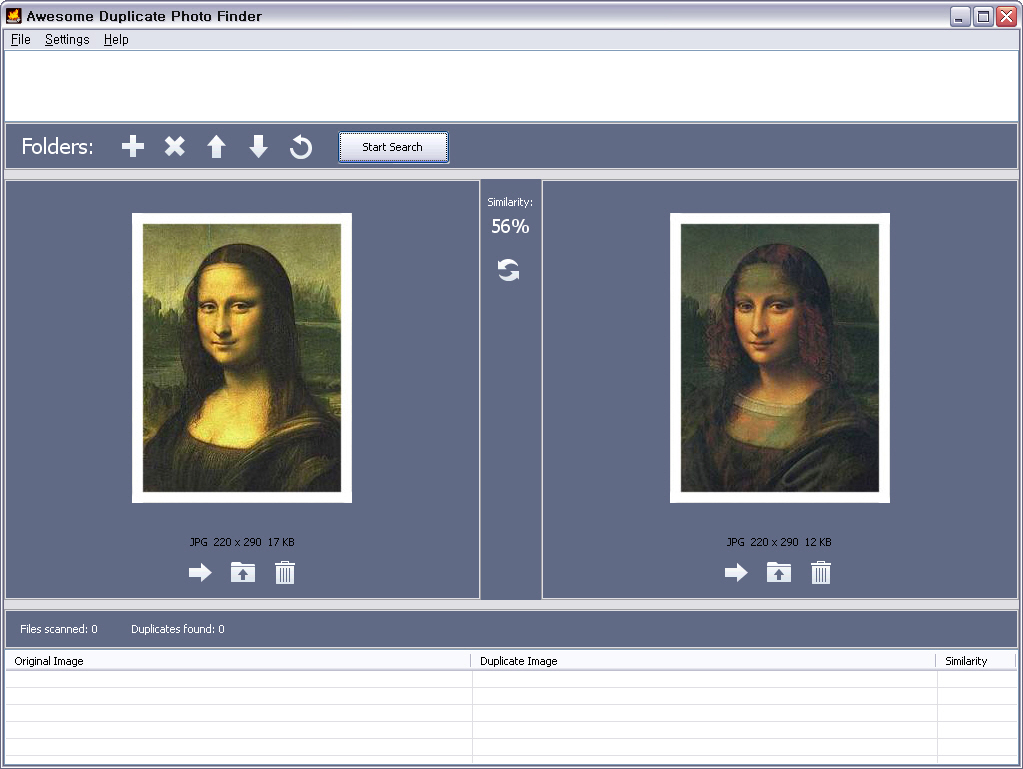1023x769 pixels.
Task: Click the right image's browse folder icon
Action: click(x=778, y=572)
